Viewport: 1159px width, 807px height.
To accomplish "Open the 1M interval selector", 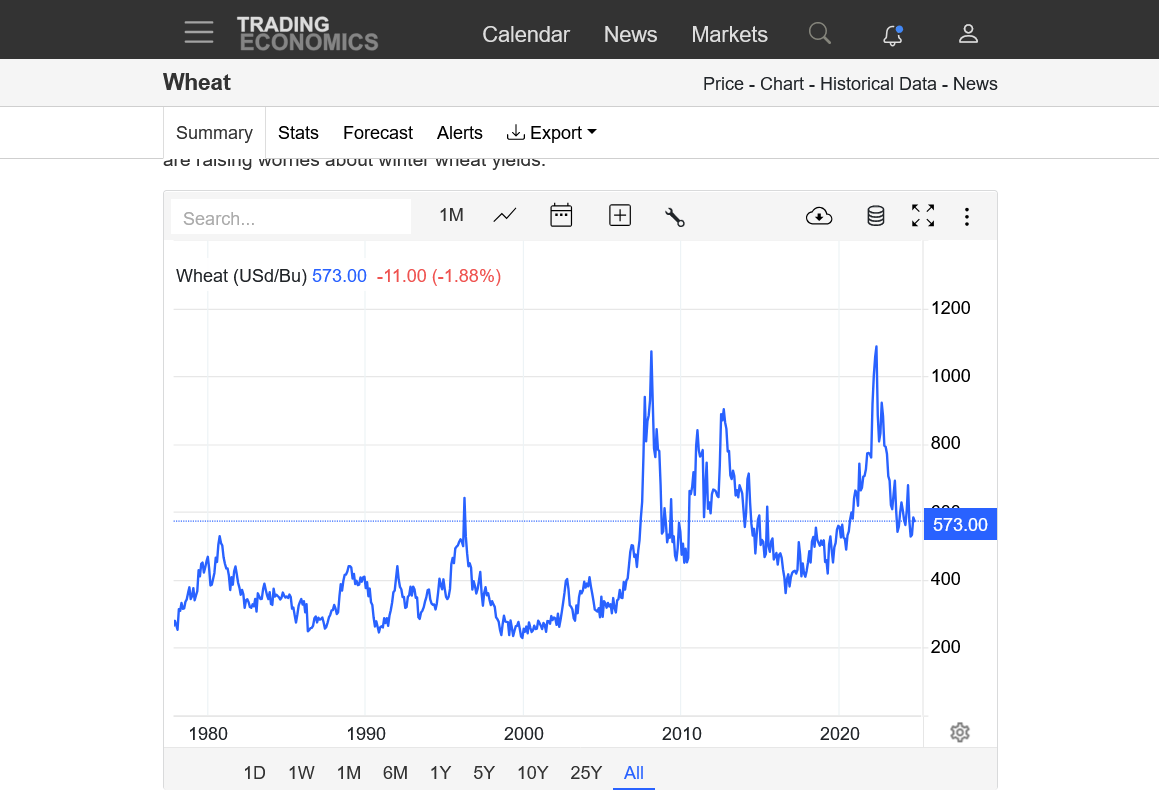I will pos(451,215).
